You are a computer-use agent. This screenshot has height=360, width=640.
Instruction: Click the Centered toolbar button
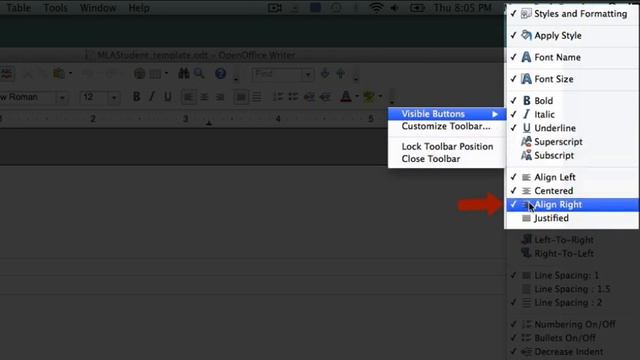204,97
